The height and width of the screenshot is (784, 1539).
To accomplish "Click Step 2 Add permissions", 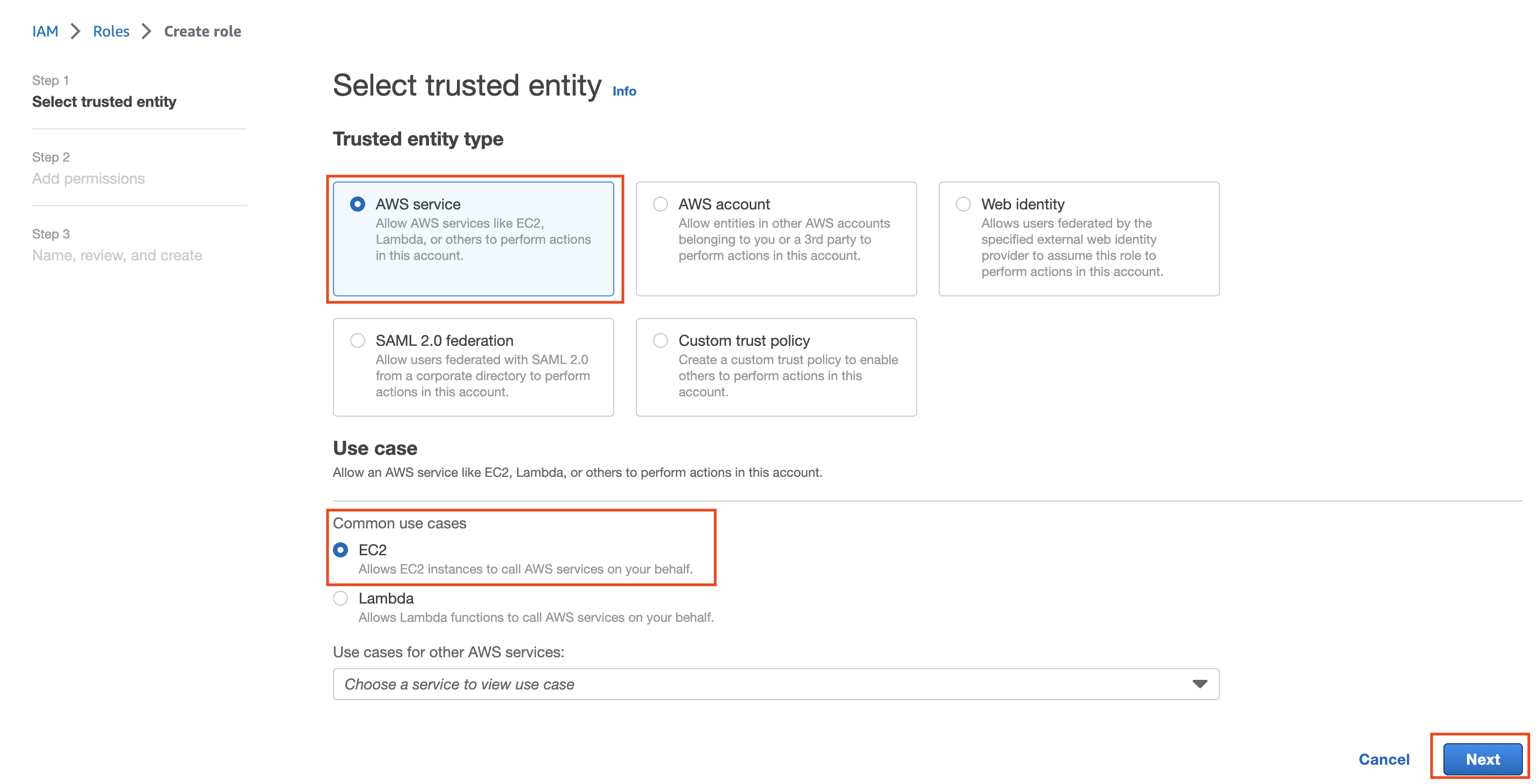I will [89, 179].
